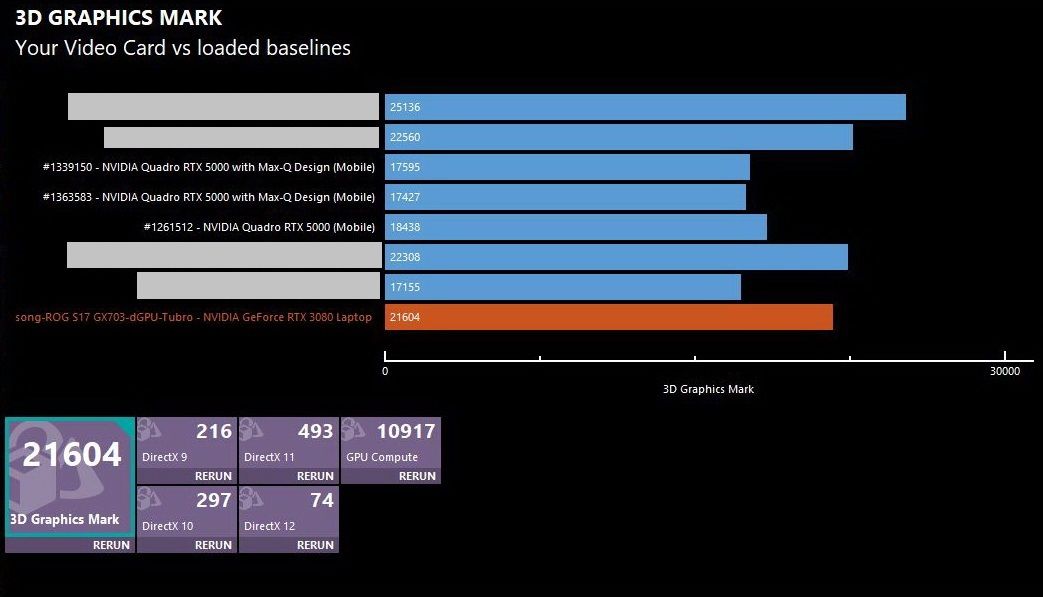Click the 'Your Video Card vs loaded baselines' subtitle
This screenshot has width=1043, height=597.
pos(183,48)
